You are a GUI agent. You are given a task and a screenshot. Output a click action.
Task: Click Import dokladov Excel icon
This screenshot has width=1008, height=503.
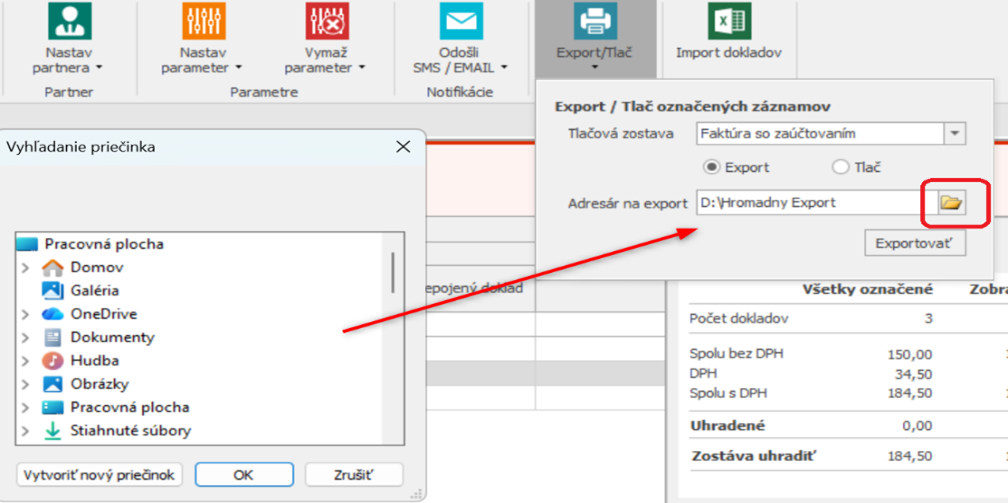(x=729, y=22)
